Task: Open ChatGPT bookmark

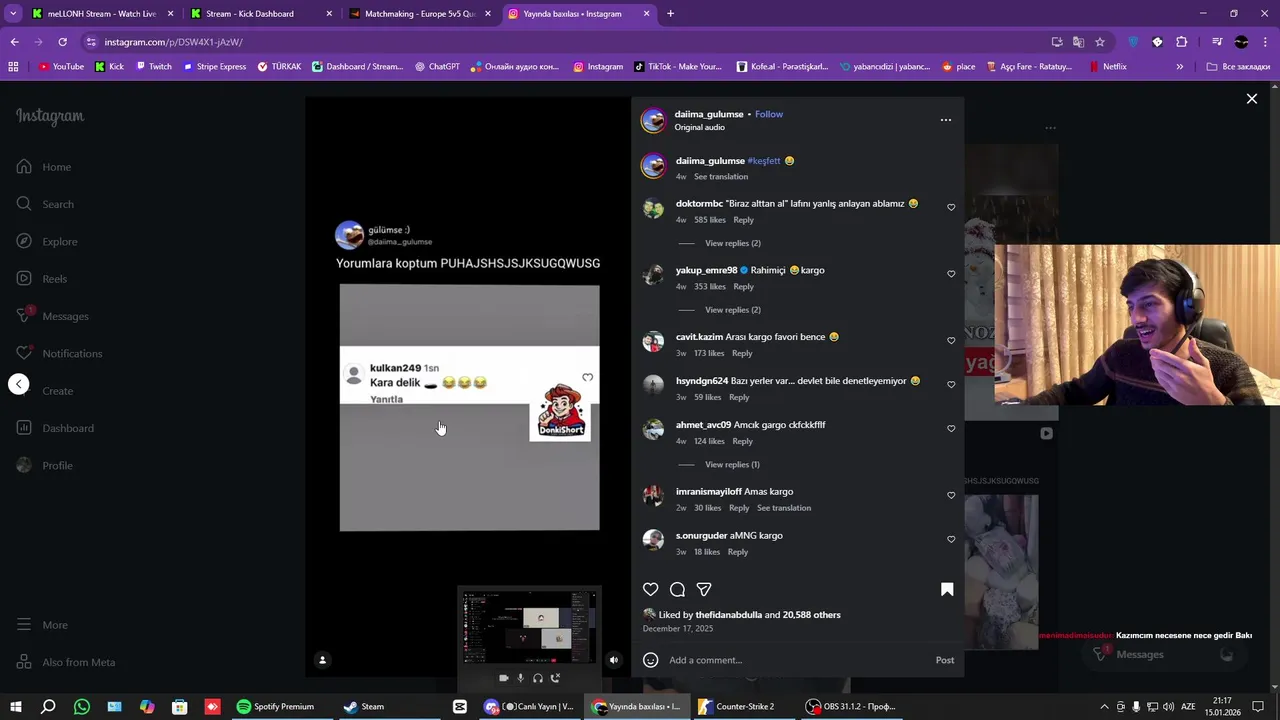Action: [437, 67]
